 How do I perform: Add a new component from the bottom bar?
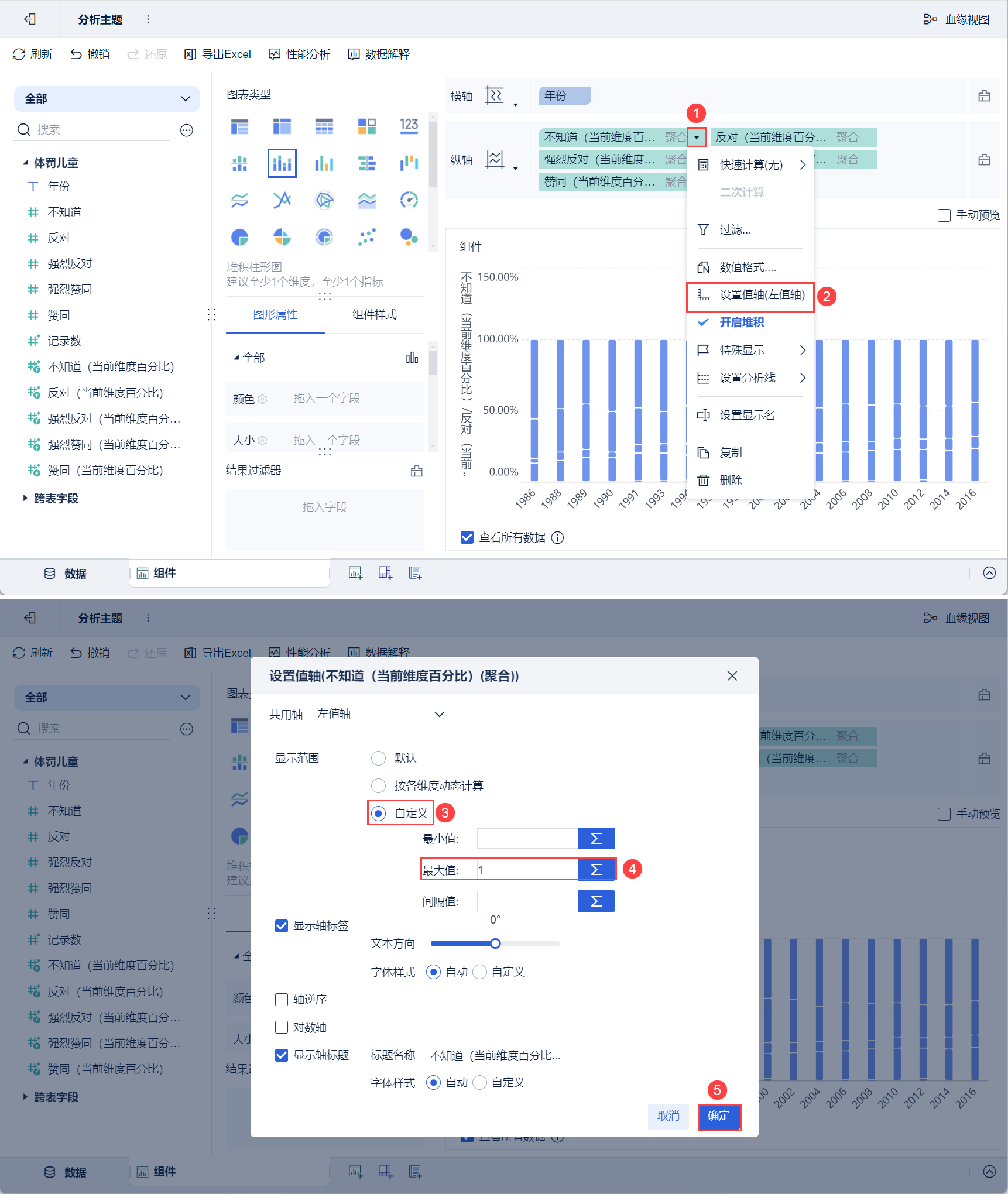355,573
